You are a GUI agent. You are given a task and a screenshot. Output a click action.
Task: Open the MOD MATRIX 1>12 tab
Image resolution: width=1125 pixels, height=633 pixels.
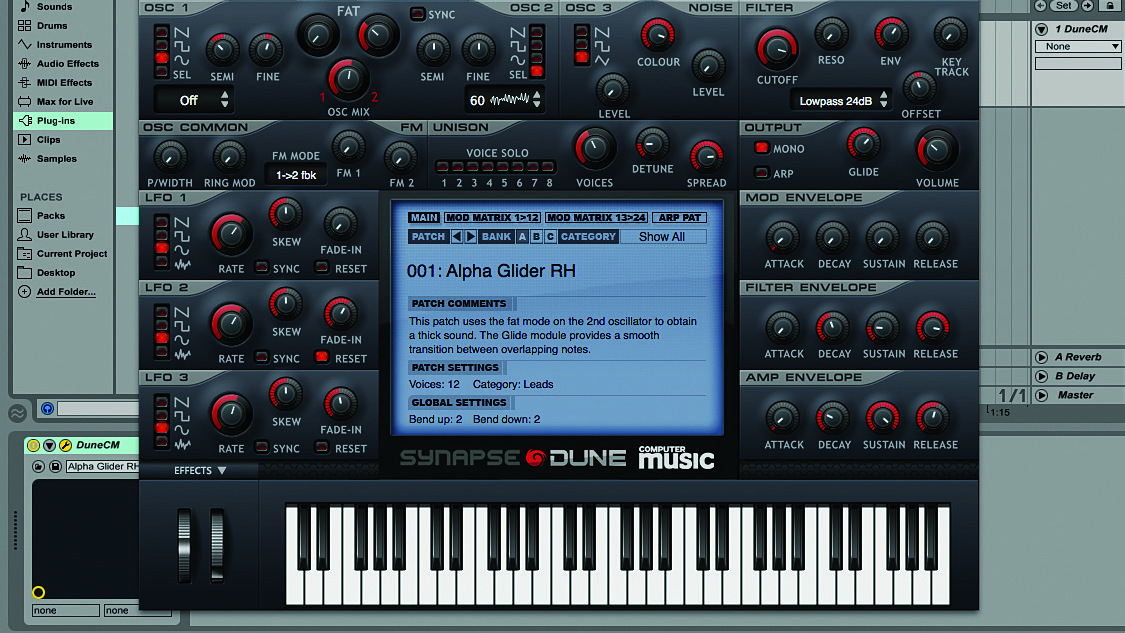coord(492,217)
